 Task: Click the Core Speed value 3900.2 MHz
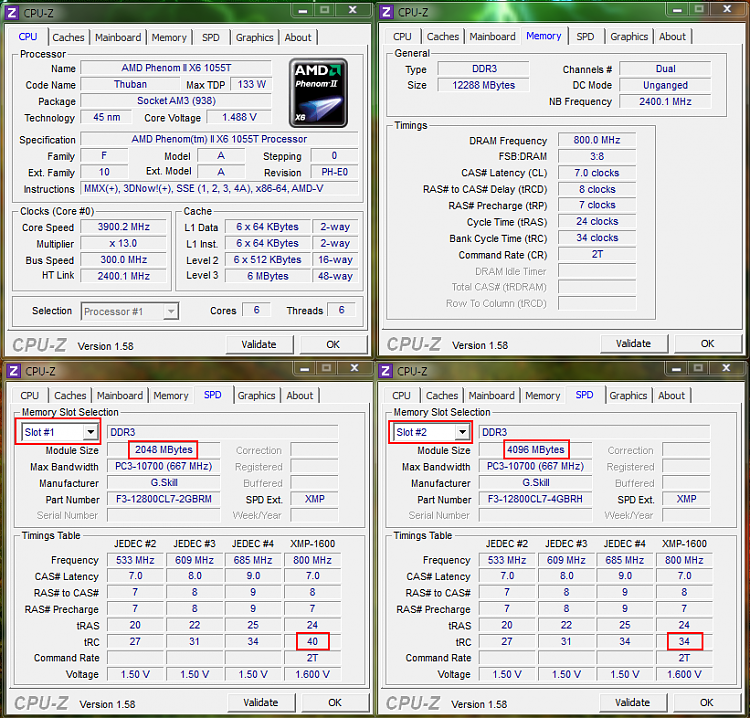click(124, 227)
